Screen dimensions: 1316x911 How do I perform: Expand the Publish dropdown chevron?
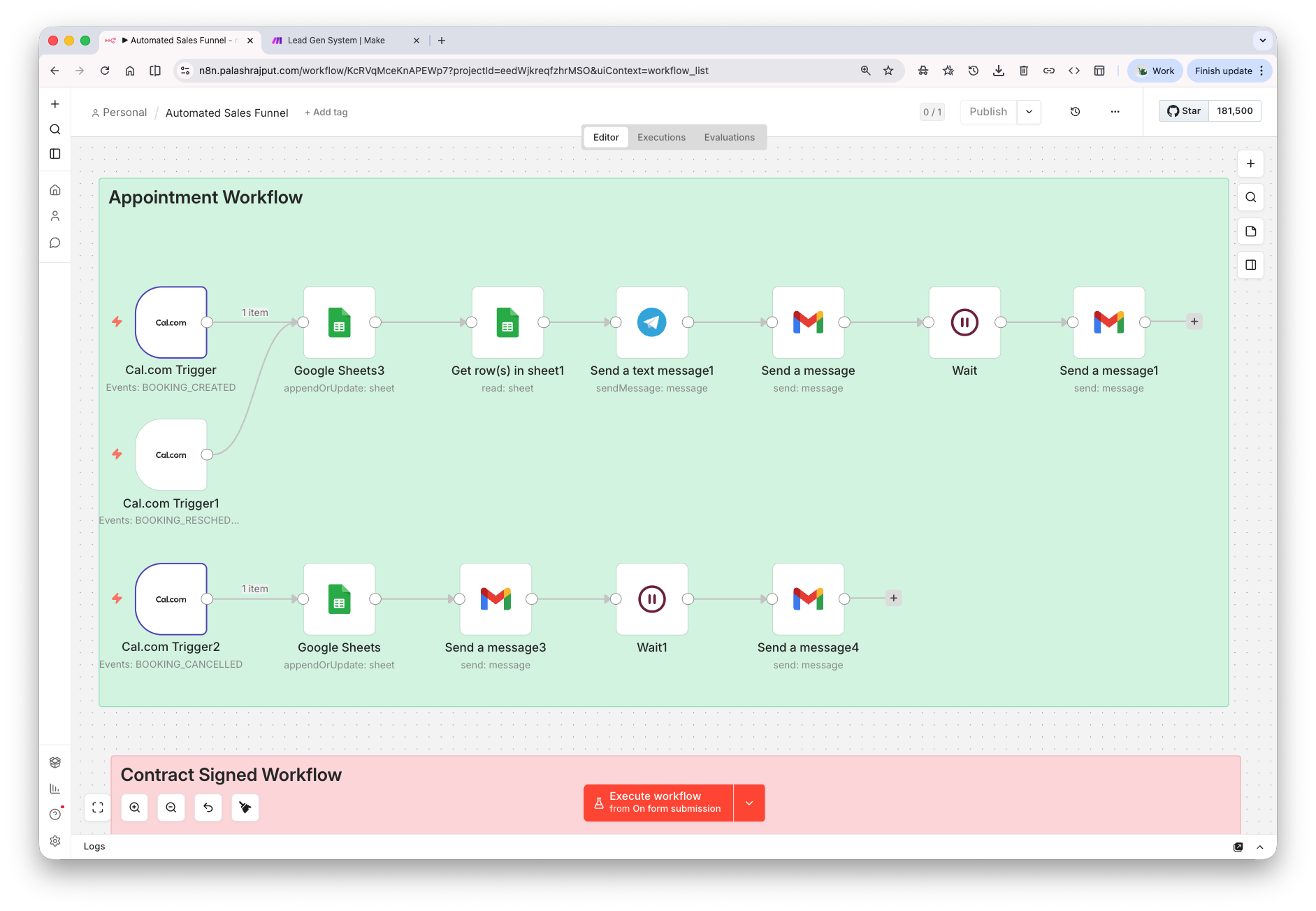[x=1029, y=112]
